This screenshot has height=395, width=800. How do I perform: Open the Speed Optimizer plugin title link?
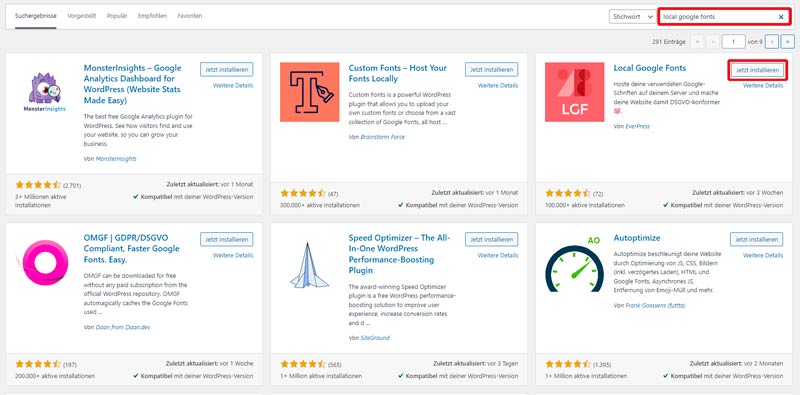[400, 254]
